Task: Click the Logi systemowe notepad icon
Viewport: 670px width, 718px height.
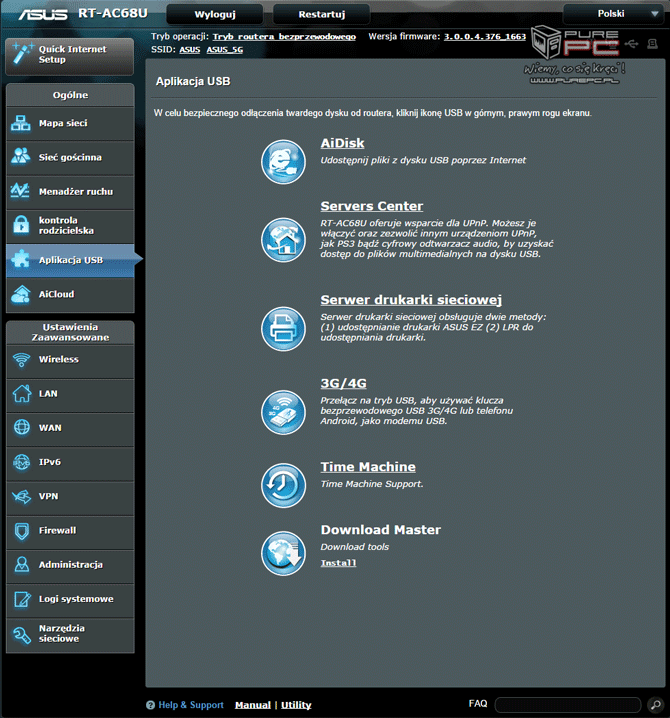Action: pyautogui.click(x=22, y=599)
